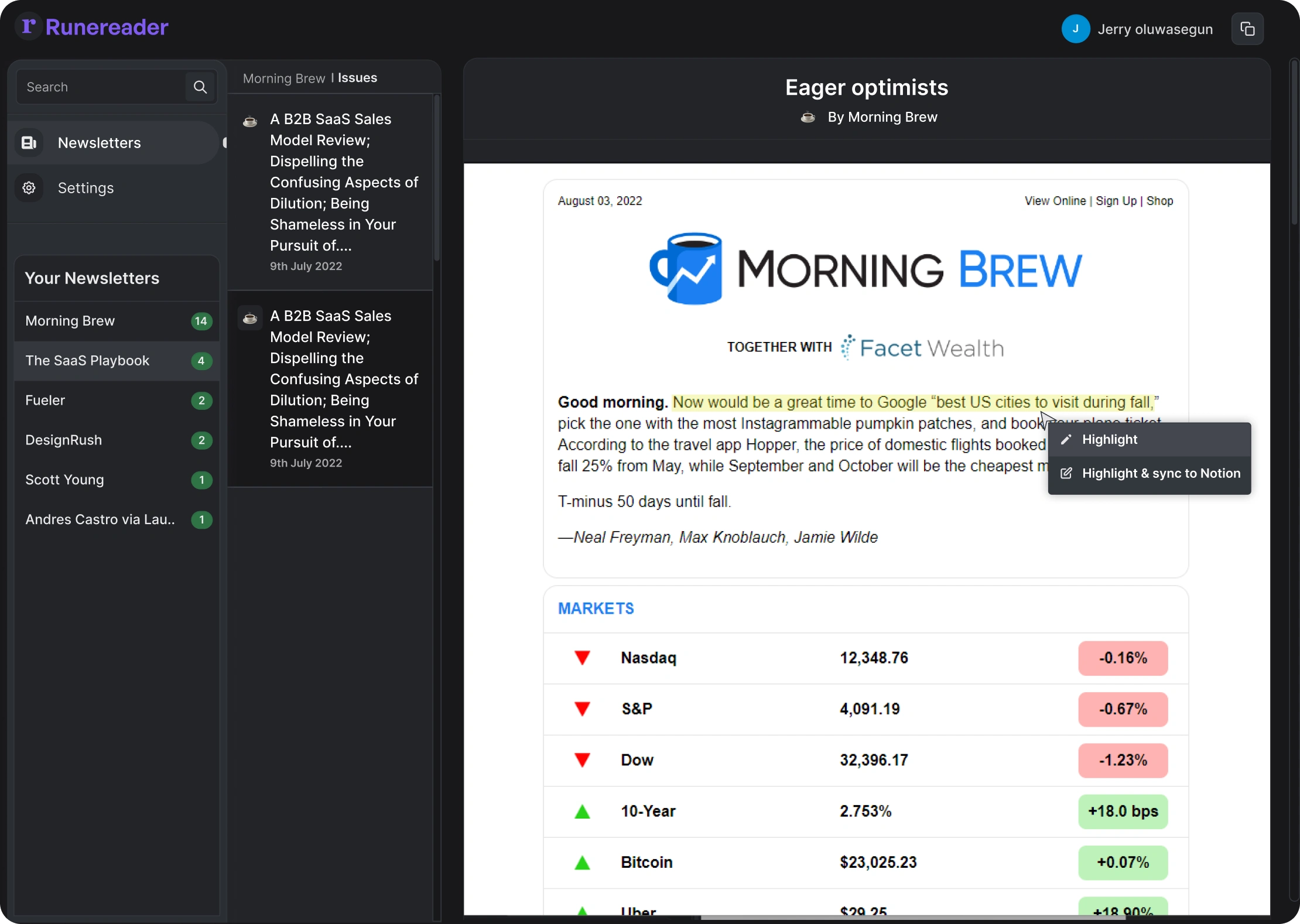The image size is (1300, 924).
Task: Click the issues list vertical scrollbar
Action: (437, 179)
